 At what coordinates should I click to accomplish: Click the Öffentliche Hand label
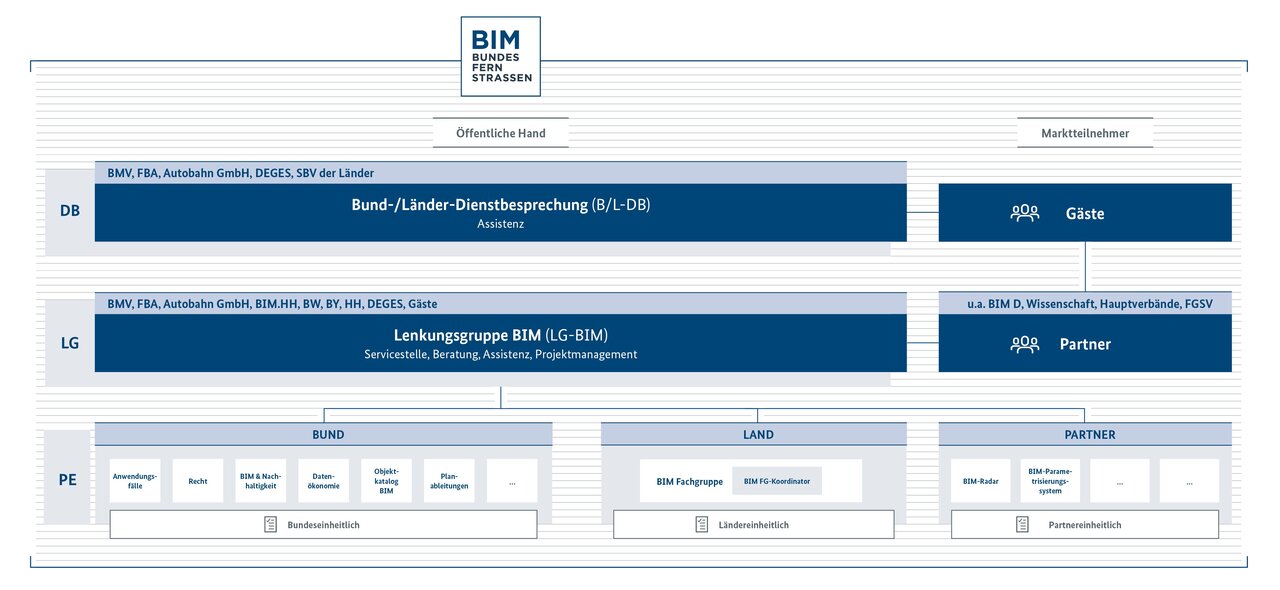tap(500, 132)
